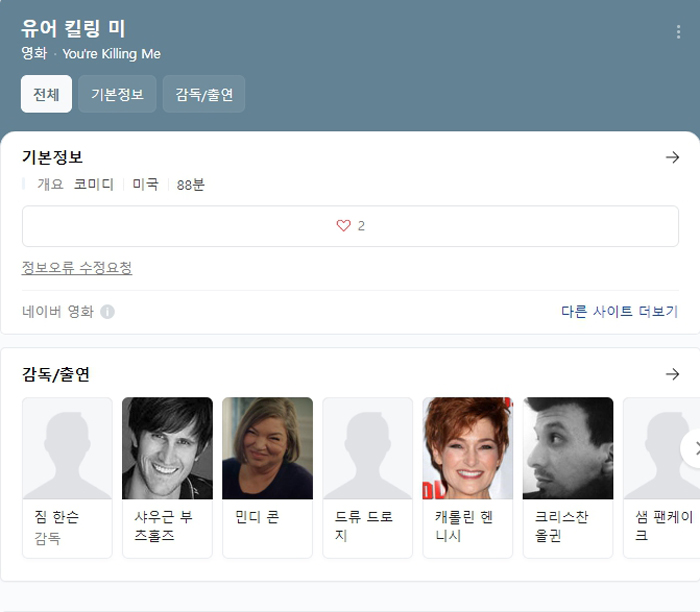
Task: Select the 전체 tab
Action: point(46,94)
